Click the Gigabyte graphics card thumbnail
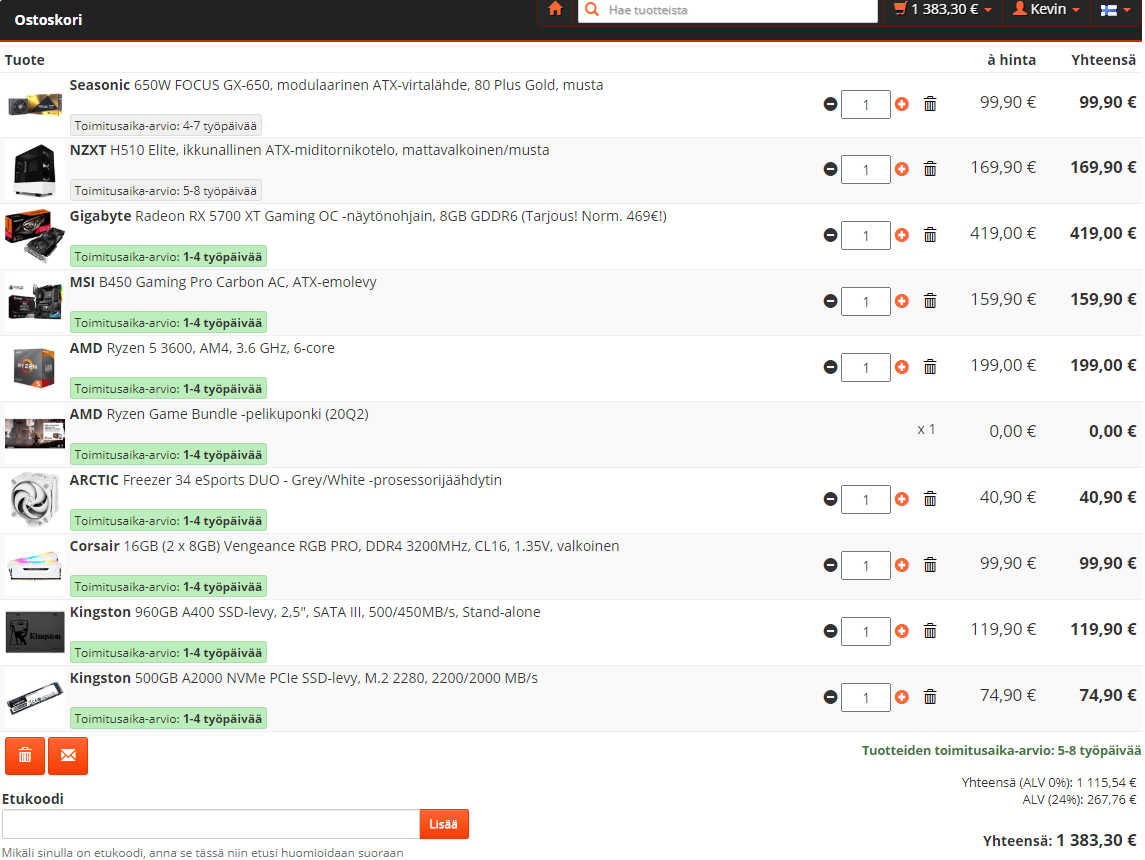1145x860 pixels. coord(35,236)
